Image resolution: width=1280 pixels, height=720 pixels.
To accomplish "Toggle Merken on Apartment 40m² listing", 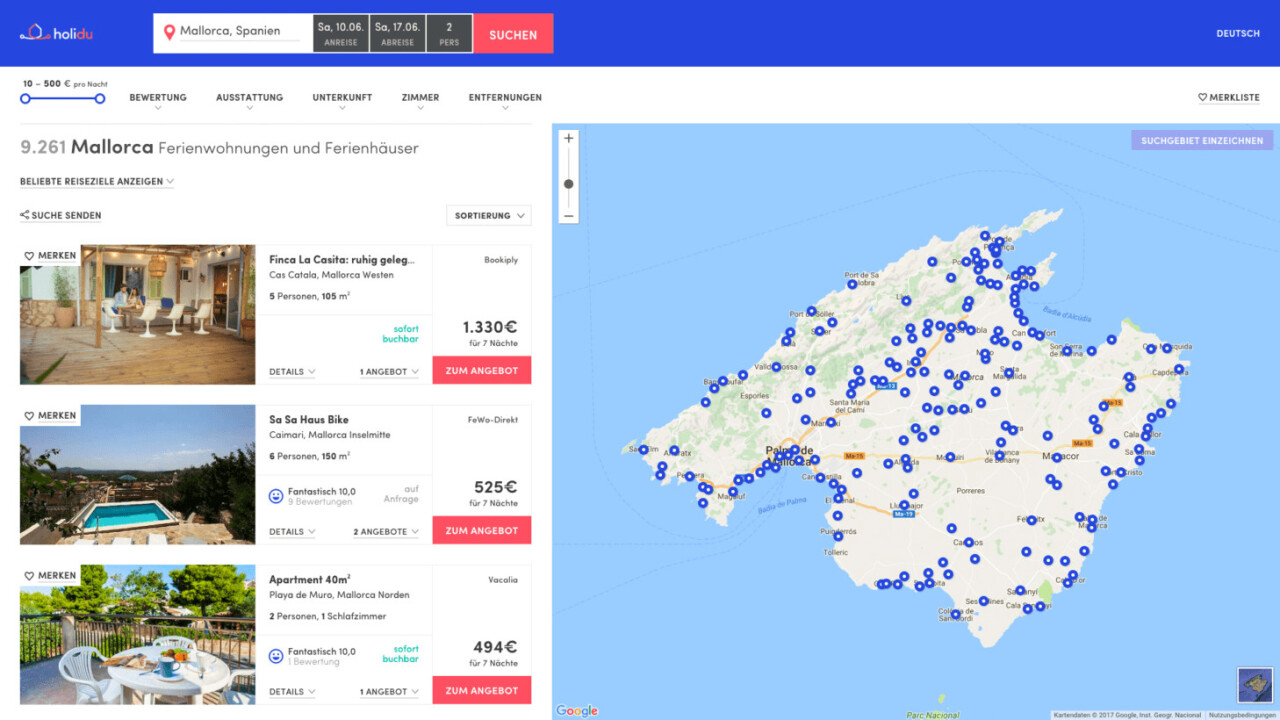I will [50, 576].
